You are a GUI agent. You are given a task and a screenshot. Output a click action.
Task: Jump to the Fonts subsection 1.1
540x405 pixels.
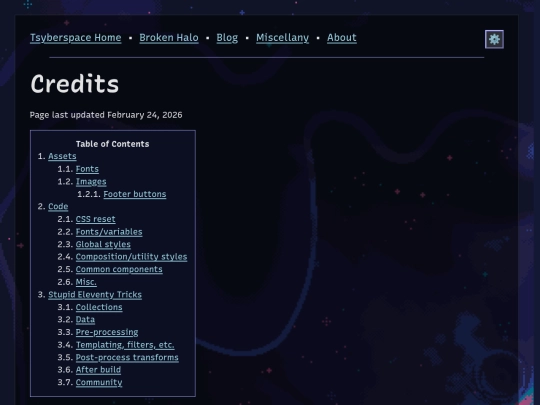click(87, 169)
